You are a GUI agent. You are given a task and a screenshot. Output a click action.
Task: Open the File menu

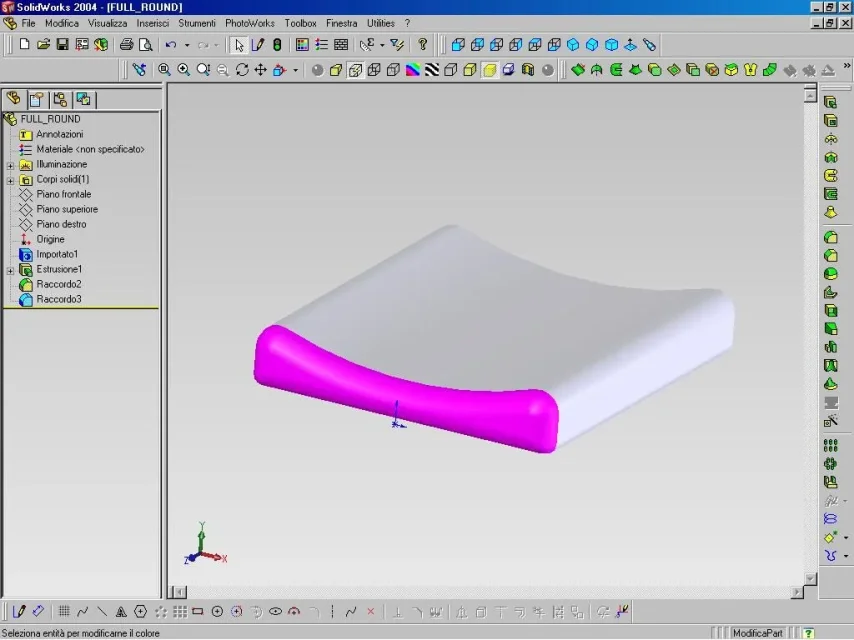(28, 23)
